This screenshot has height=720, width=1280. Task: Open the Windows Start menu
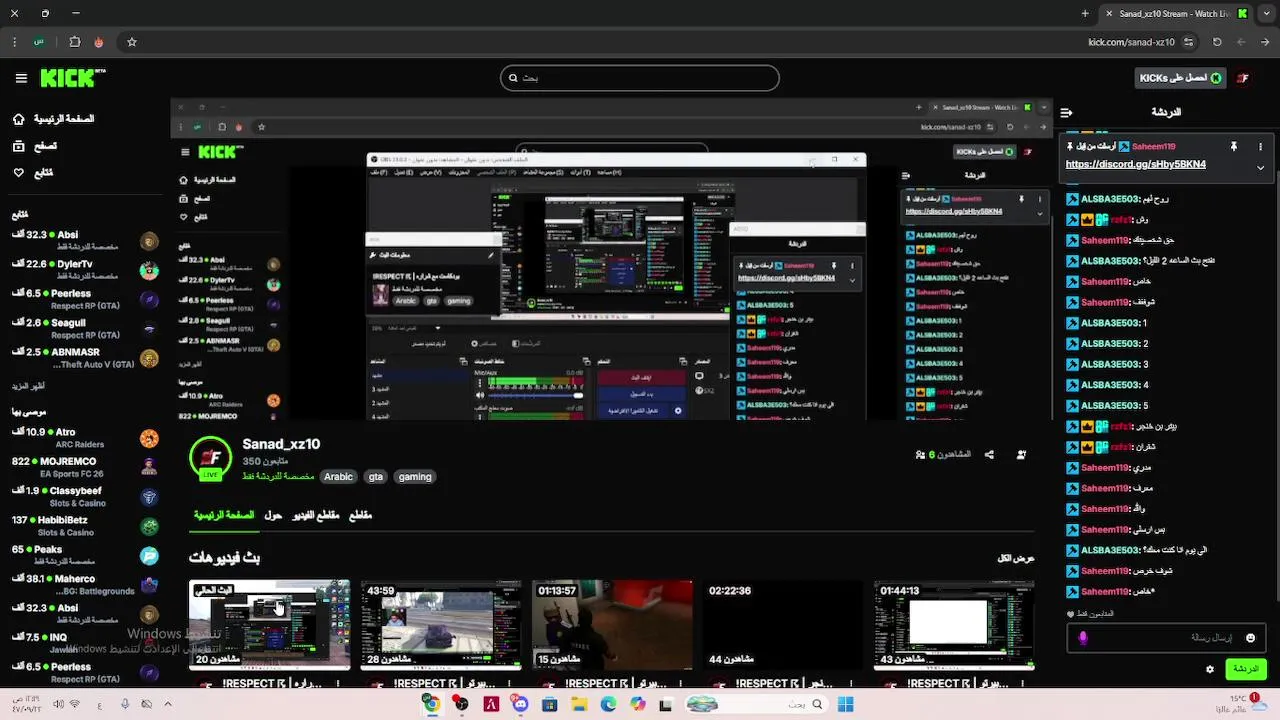click(845, 704)
